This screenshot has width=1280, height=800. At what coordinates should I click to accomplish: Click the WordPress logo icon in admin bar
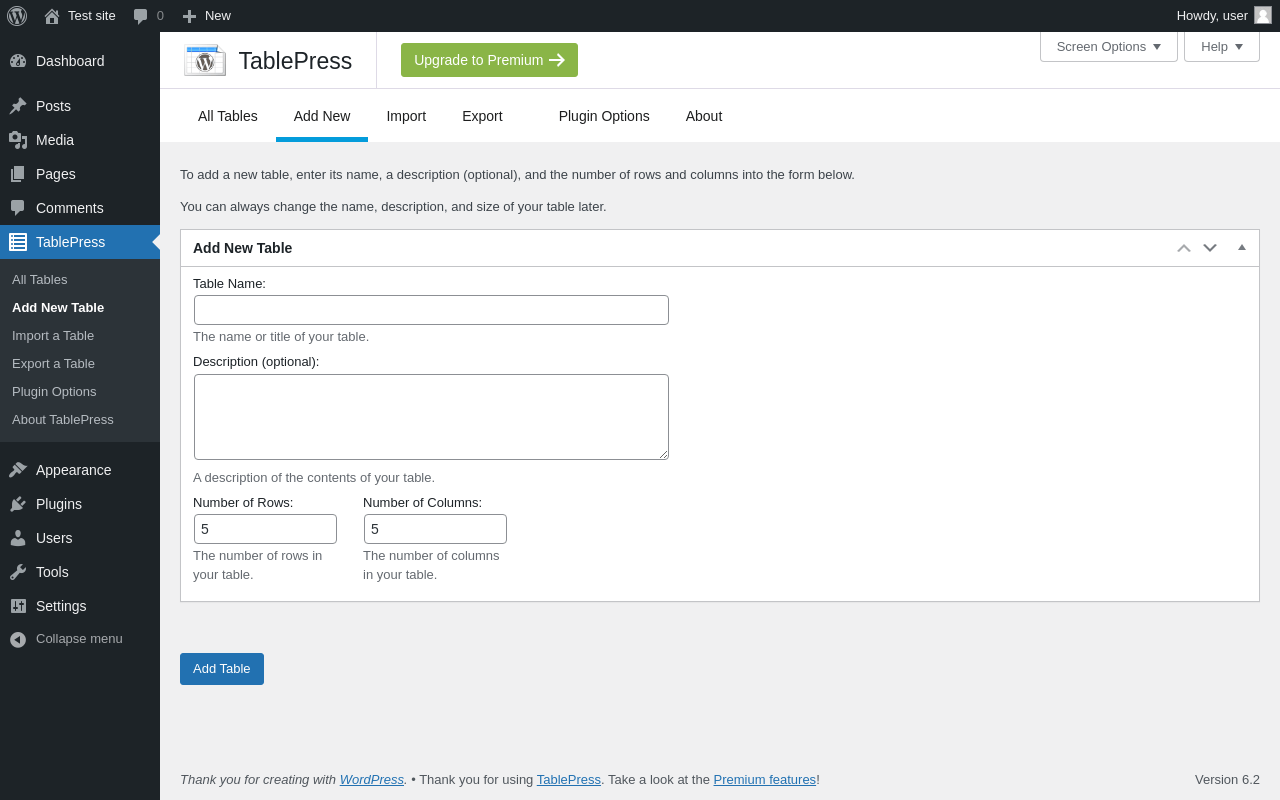pyautogui.click(x=17, y=16)
